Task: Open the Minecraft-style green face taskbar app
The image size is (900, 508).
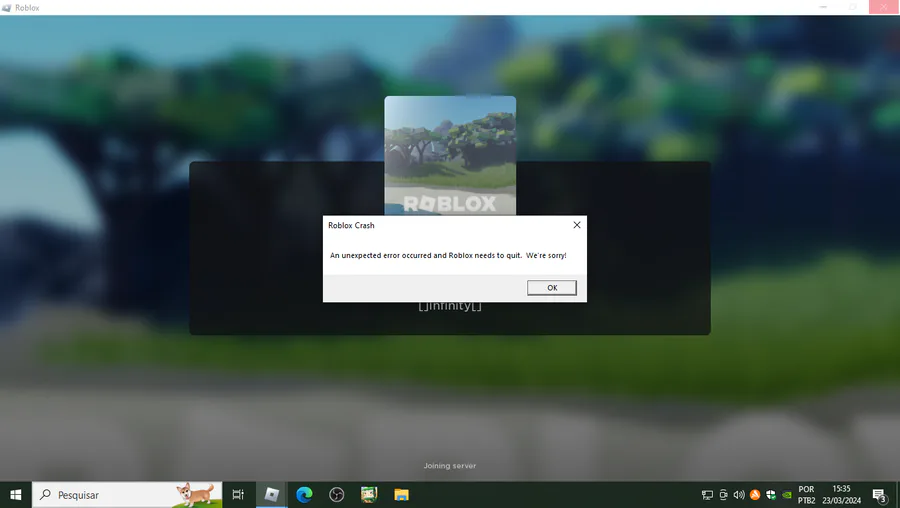Action: (x=368, y=495)
